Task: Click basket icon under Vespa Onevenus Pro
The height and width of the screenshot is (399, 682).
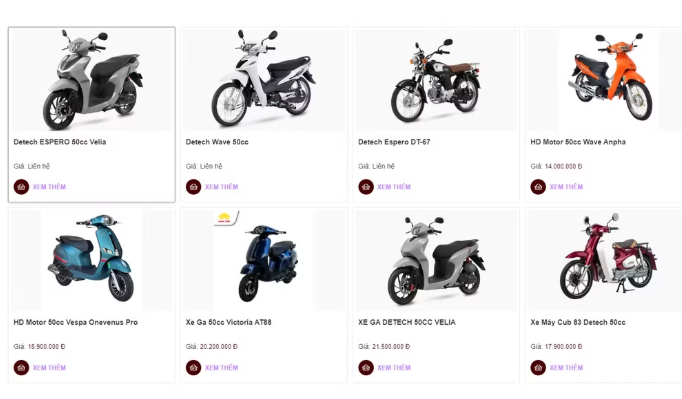Action: point(21,367)
